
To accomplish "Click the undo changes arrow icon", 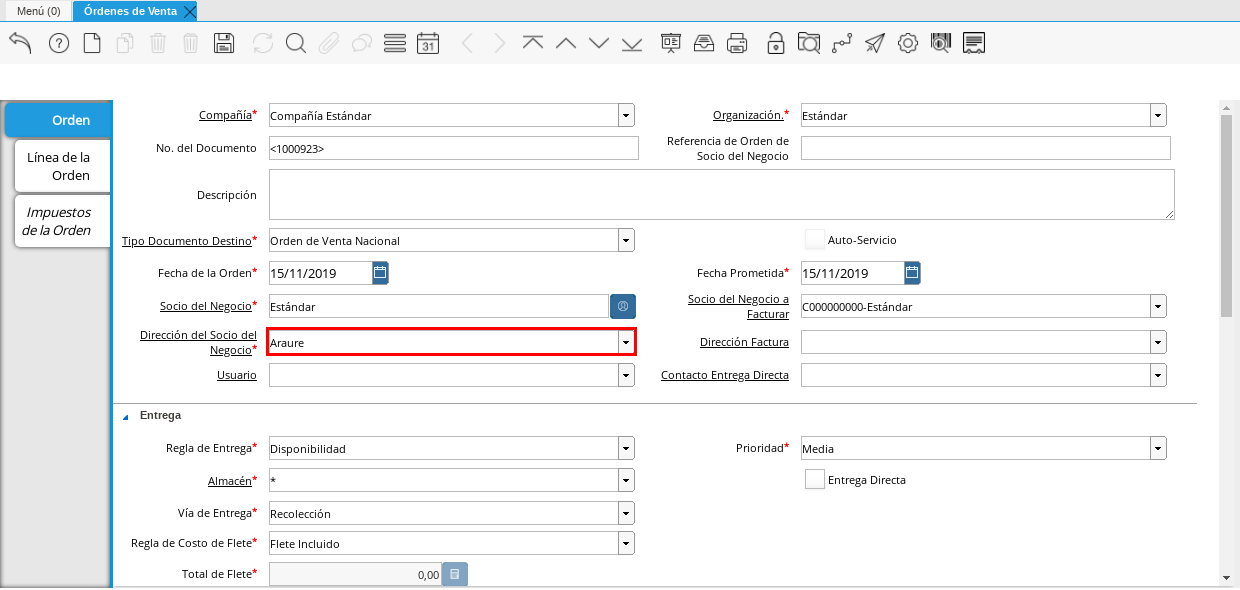I will pos(20,43).
